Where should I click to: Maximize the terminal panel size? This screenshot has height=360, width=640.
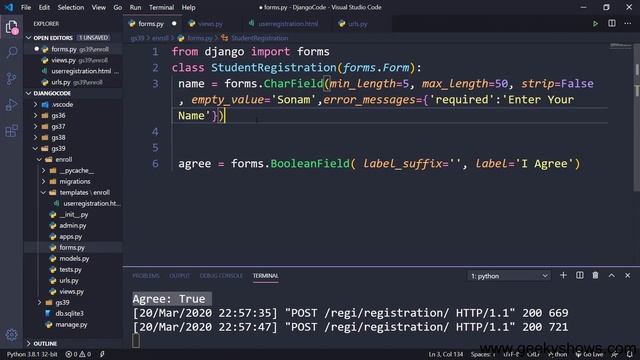click(611, 276)
